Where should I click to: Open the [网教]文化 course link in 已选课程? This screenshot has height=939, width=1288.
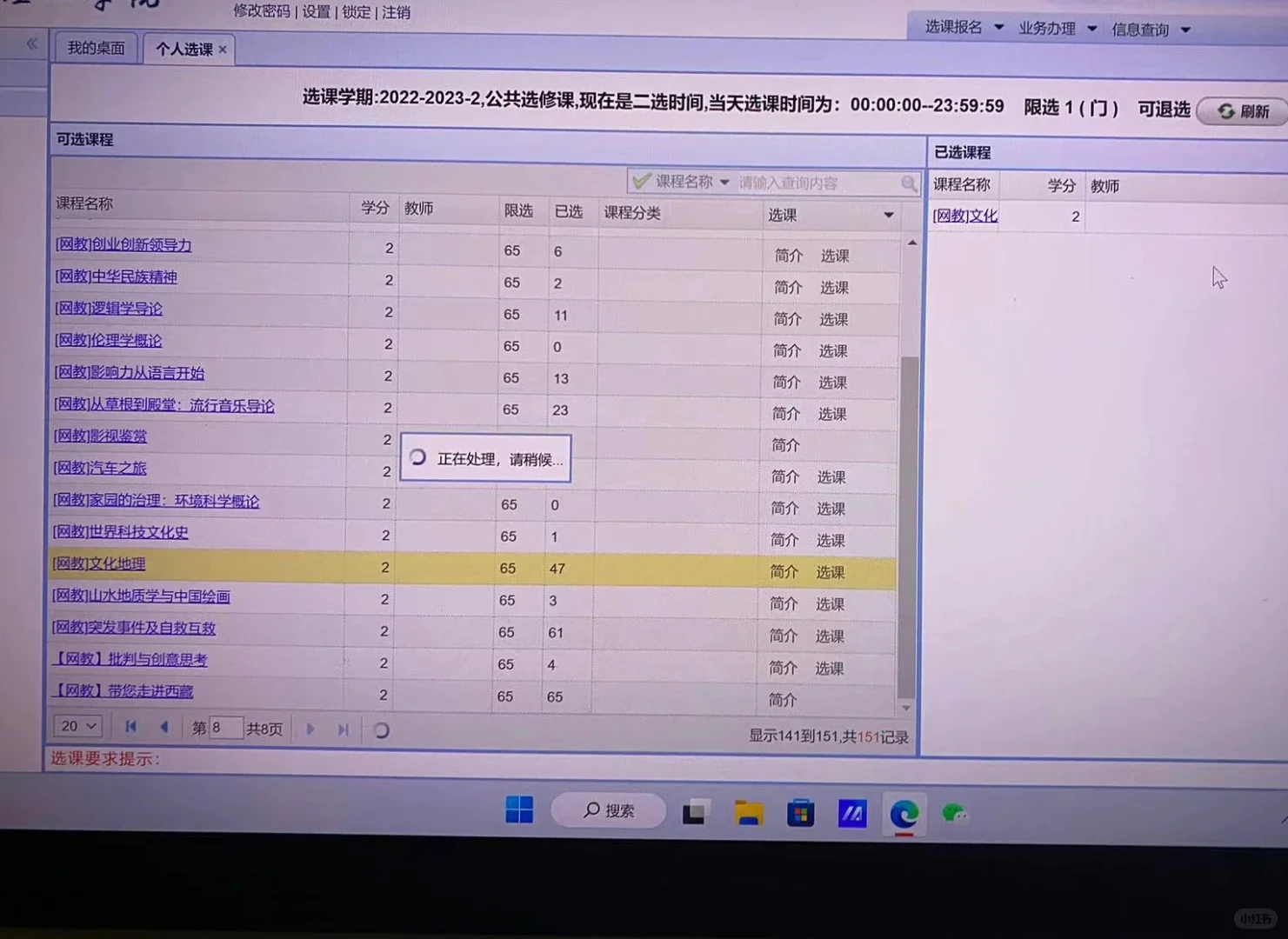pyautogui.click(x=964, y=216)
